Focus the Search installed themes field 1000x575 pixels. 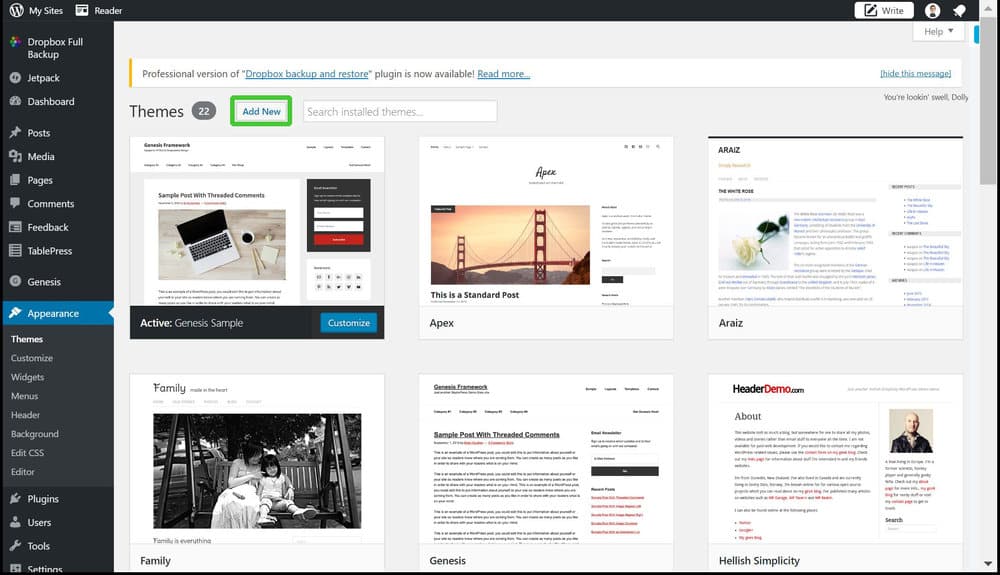(400, 112)
